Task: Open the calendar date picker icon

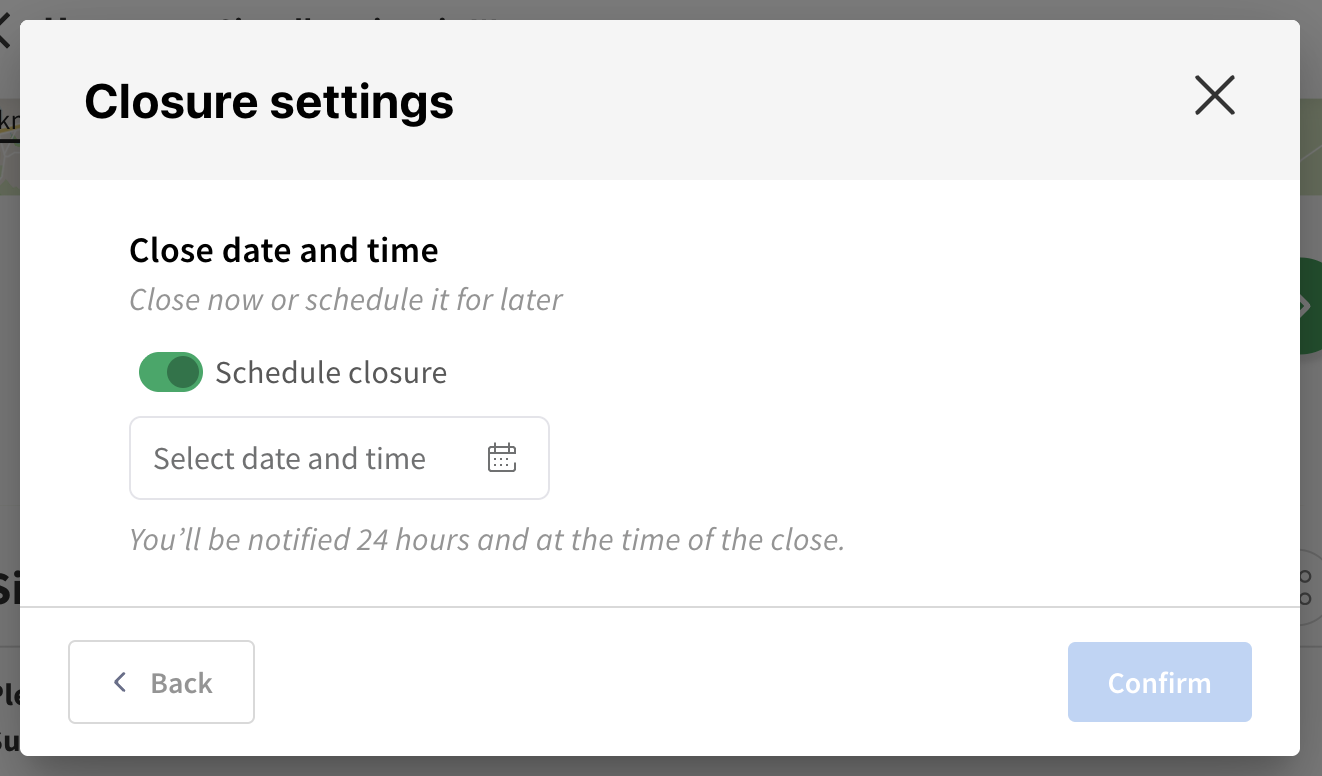Action: coord(501,458)
